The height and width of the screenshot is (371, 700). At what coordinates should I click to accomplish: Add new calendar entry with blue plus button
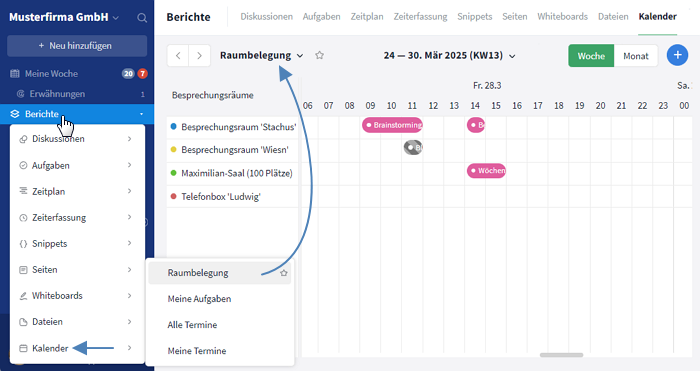pyautogui.click(x=677, y=55)
